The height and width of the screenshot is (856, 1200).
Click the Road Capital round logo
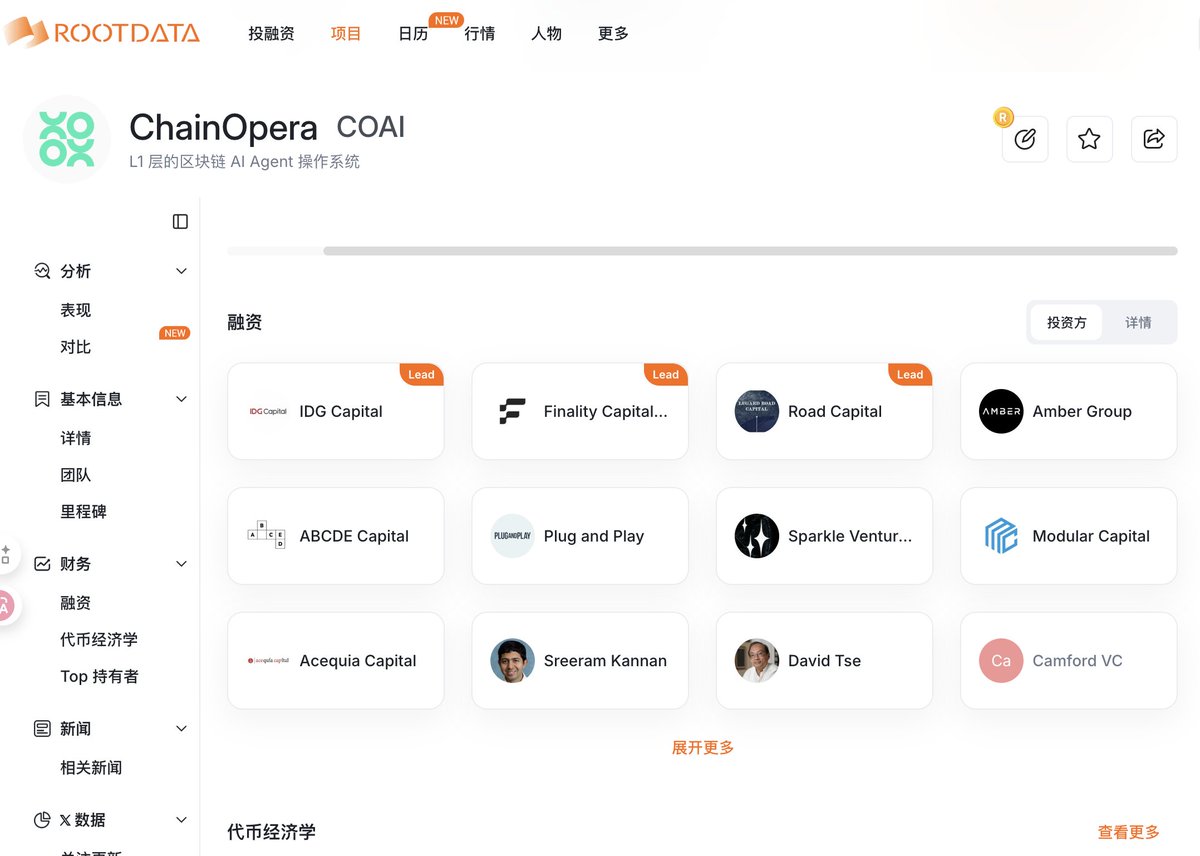click(x=757, y=411)
